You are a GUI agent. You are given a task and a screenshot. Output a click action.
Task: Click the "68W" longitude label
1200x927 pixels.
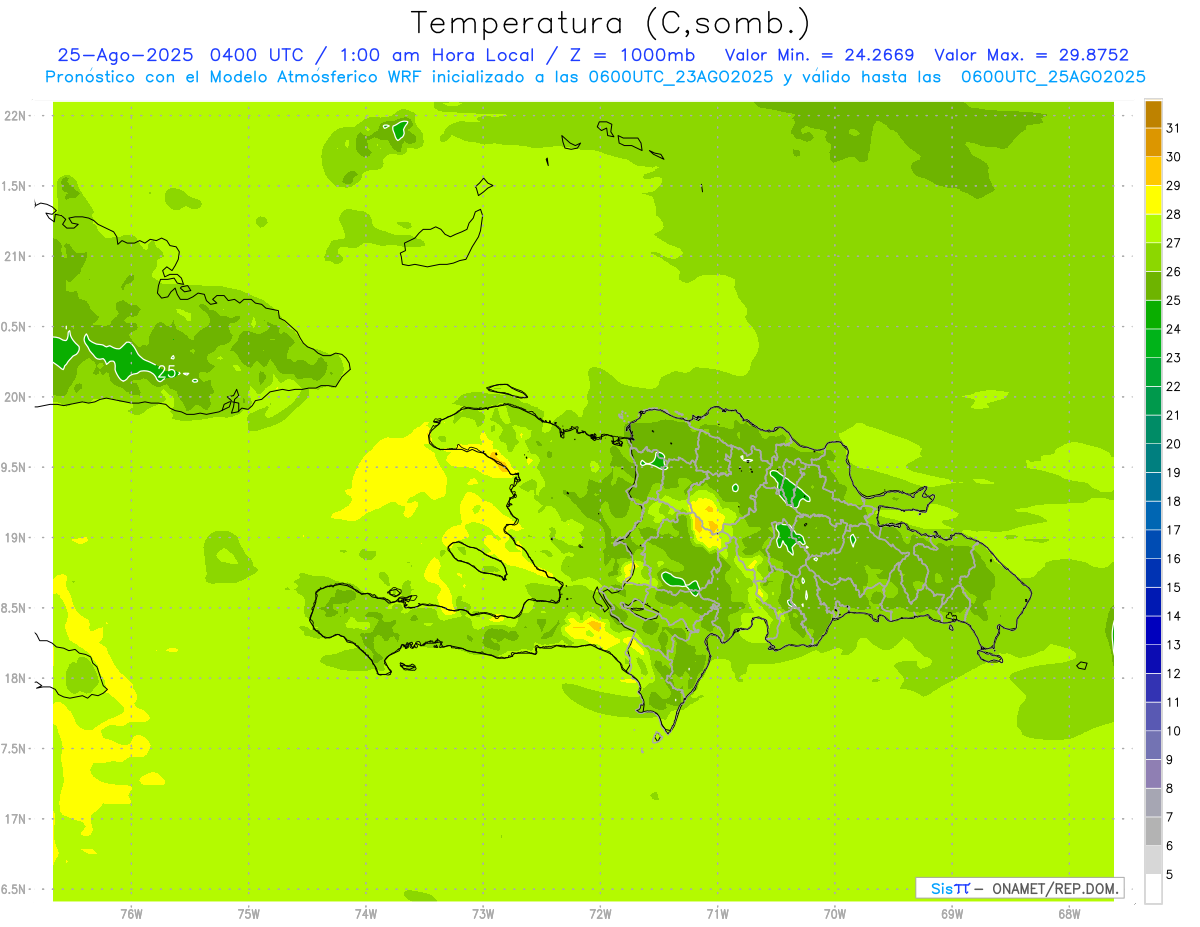click(1069, 913)
